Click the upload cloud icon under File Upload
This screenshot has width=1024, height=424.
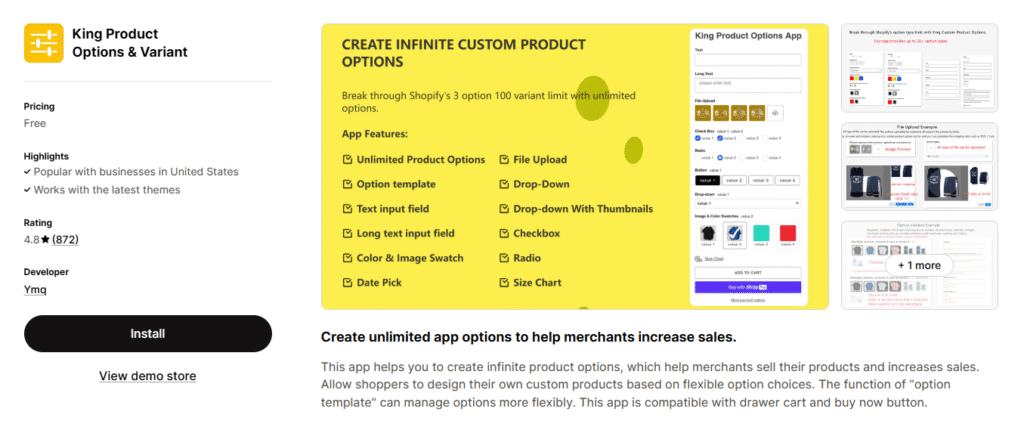pyautogui.click(x=776, y=114)
